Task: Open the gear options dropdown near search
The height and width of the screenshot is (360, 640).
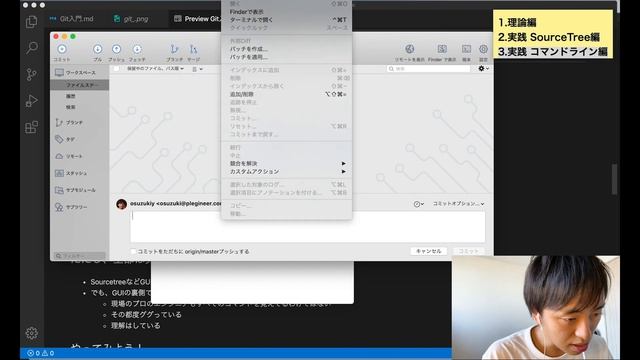Action: pyautogui.click(x=483, y=69)
